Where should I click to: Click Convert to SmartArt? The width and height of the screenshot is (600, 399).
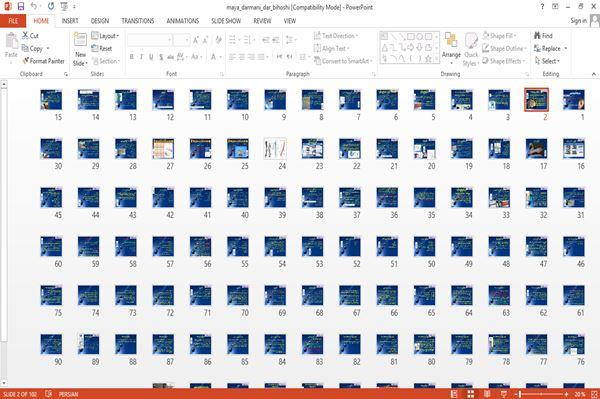(x=343, y=61)
